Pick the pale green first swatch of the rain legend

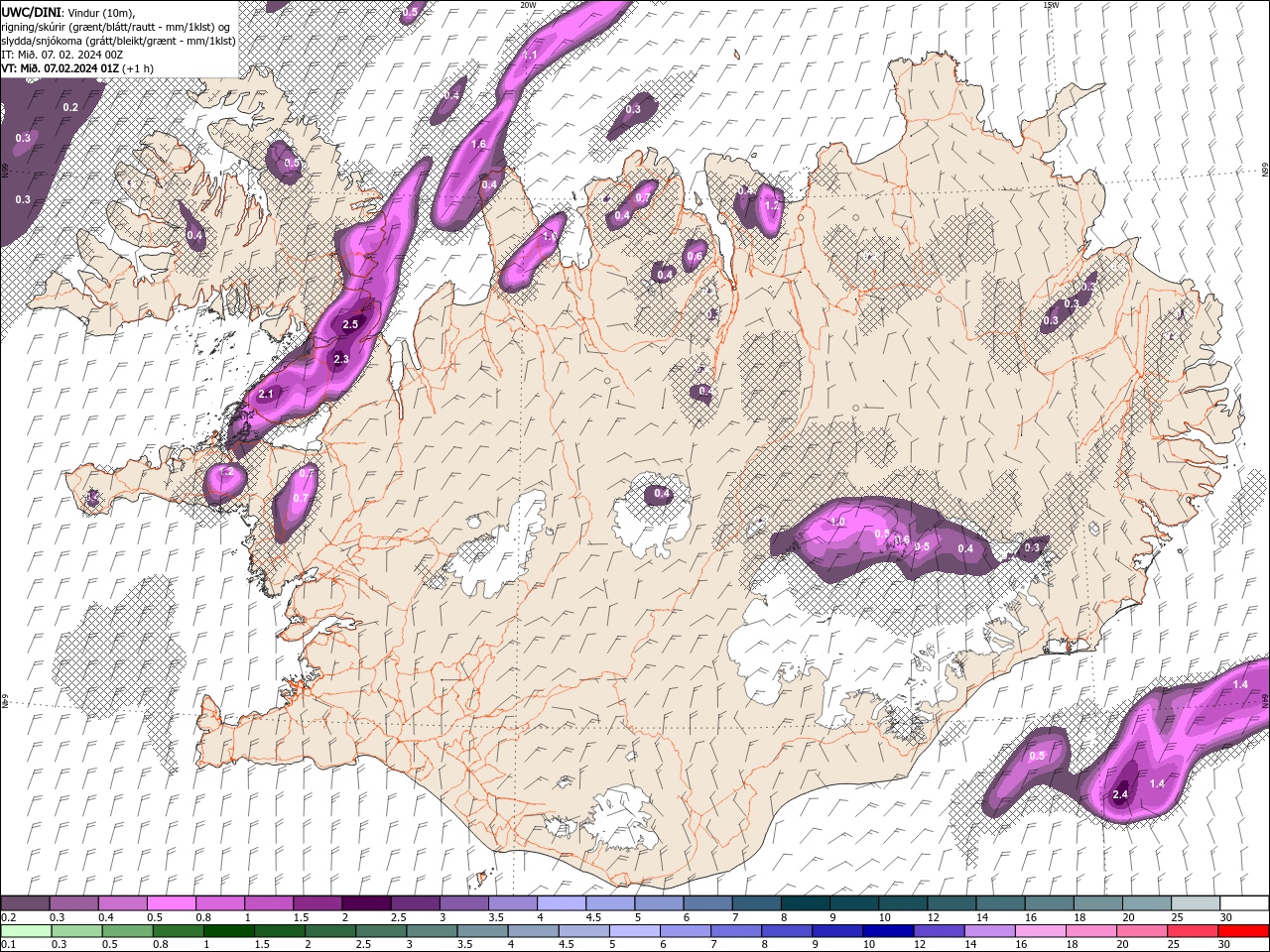click(x=25, y=930)
